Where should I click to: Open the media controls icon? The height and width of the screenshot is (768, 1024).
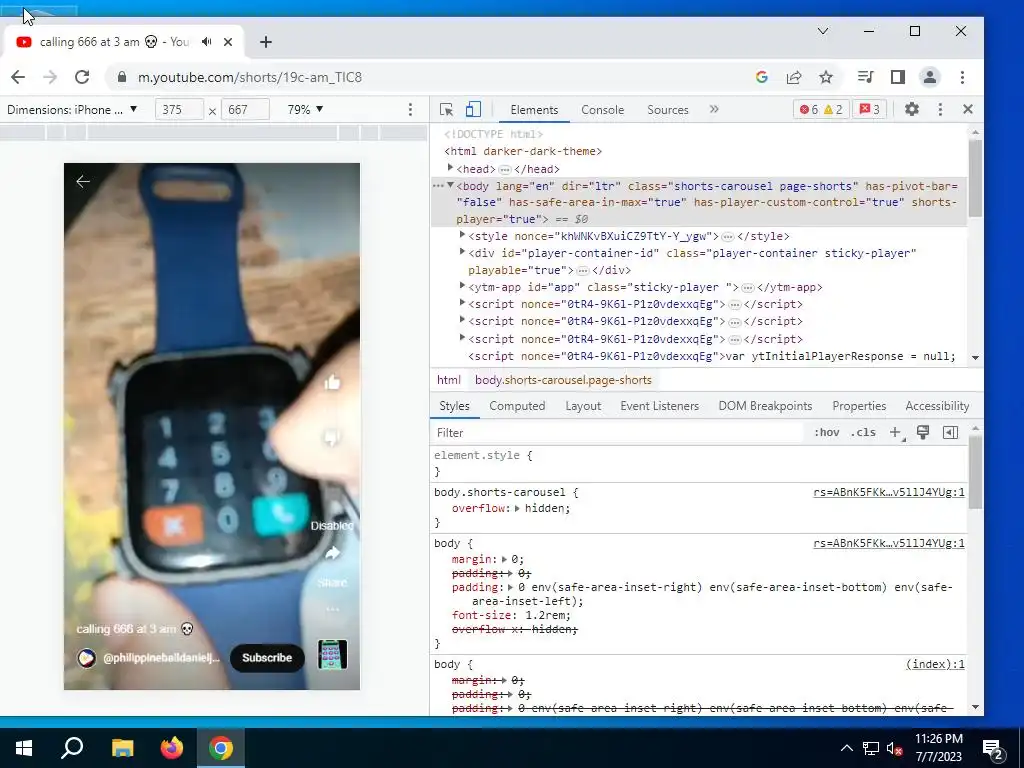[x=865, y=77]
